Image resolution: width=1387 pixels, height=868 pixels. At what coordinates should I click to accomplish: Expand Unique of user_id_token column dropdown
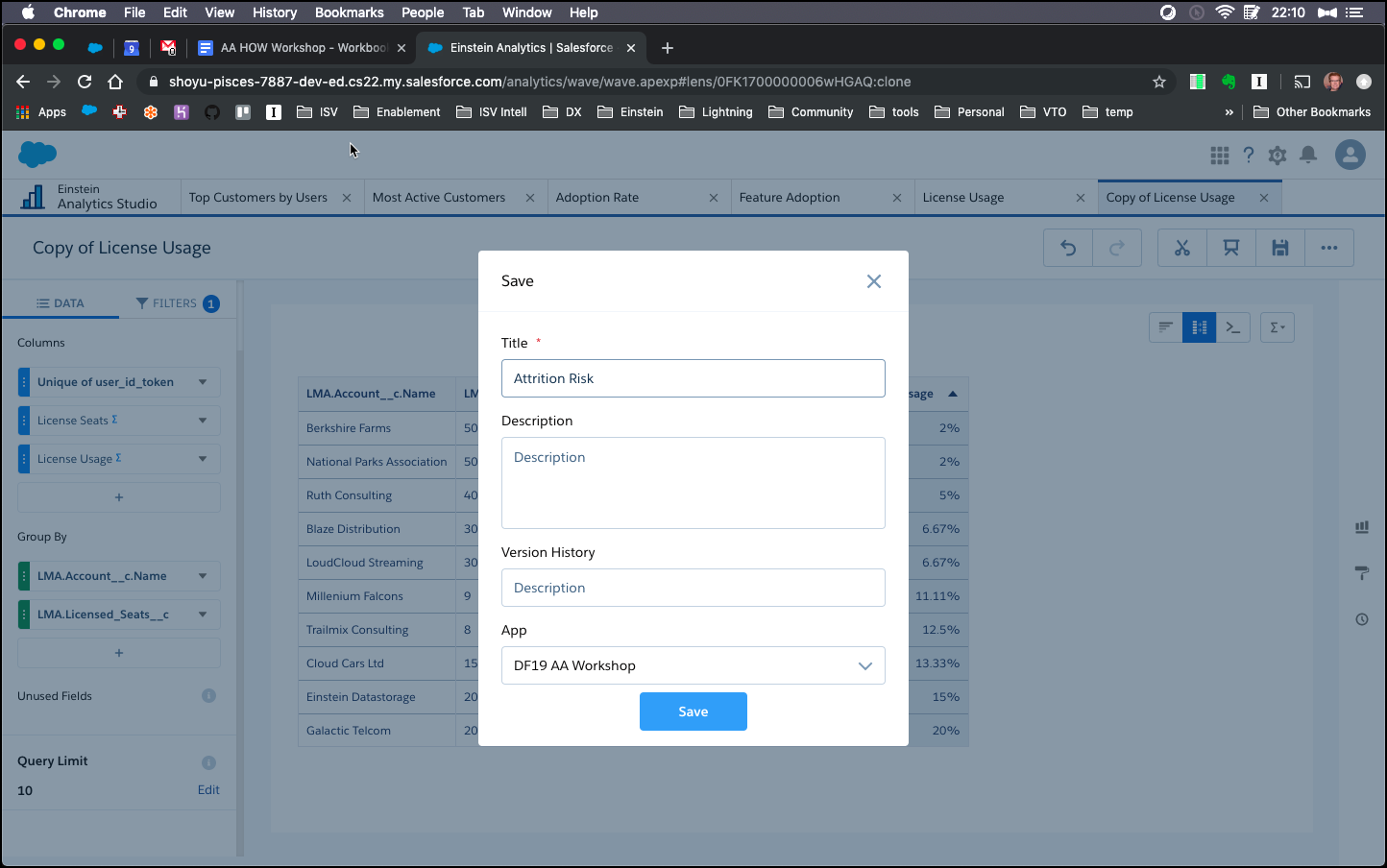203,382
